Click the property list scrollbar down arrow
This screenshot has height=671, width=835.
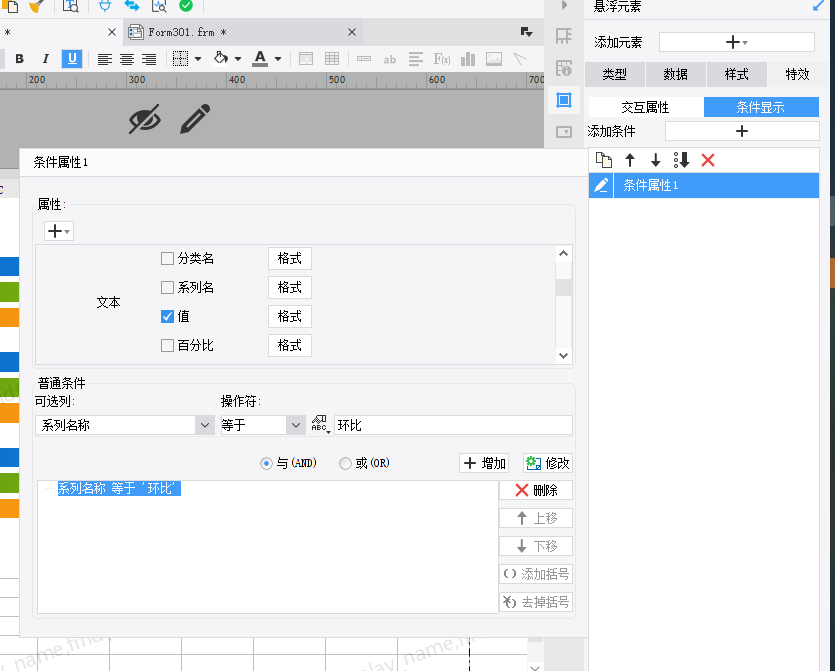click(x=563, y=356)
